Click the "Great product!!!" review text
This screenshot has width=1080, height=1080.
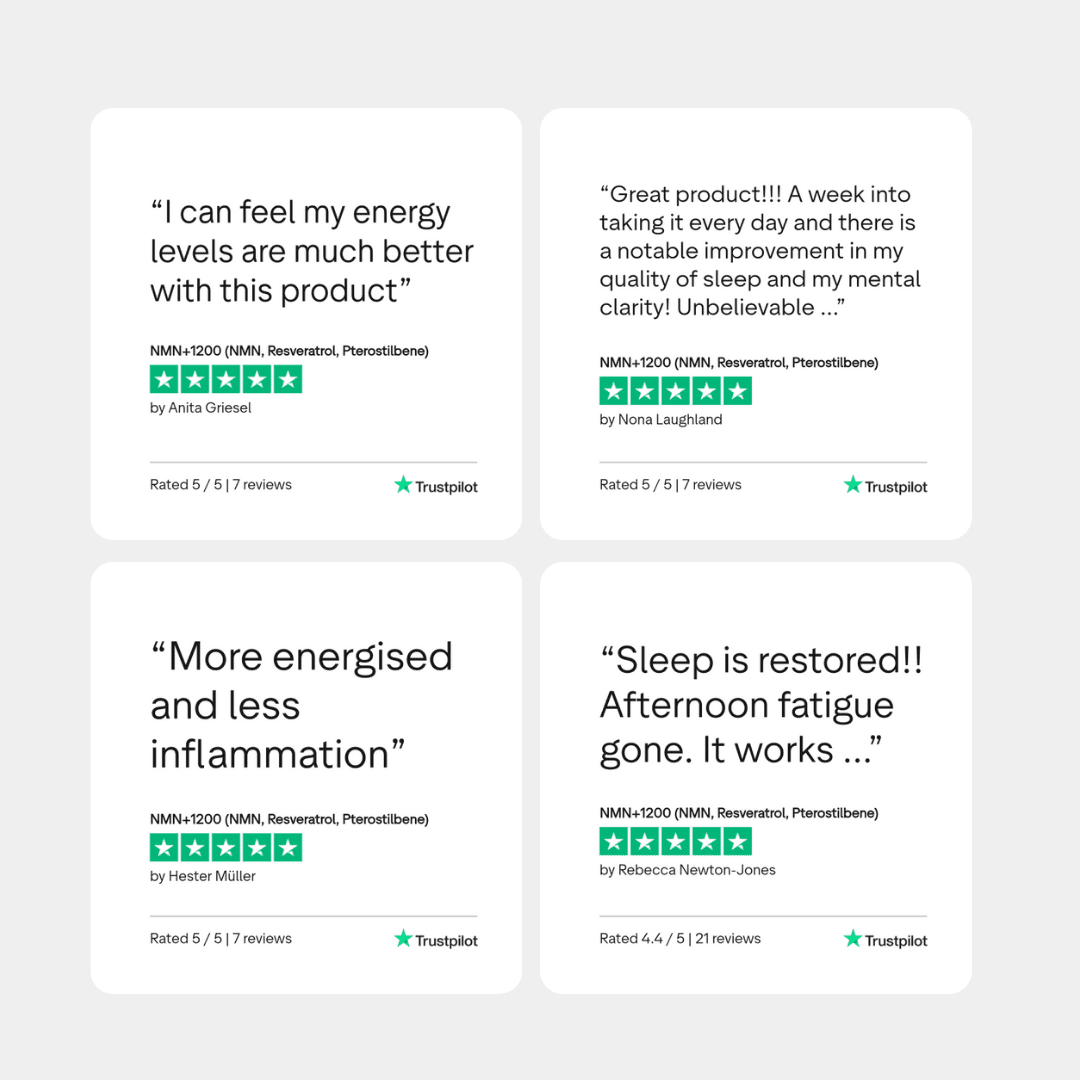click(x=760, y=251)
